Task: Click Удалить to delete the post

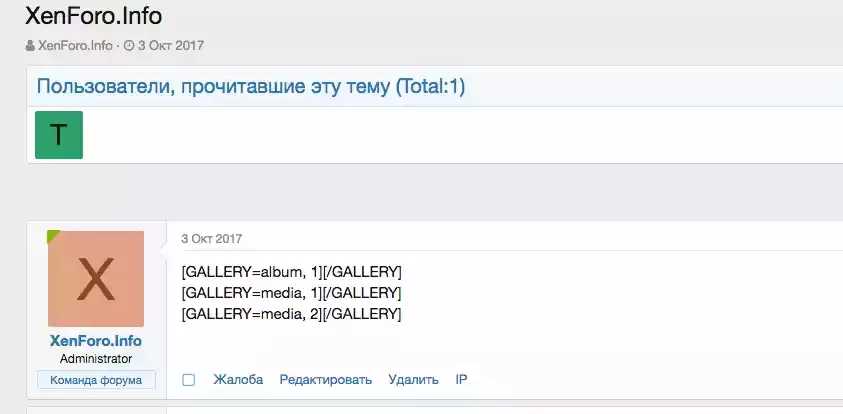Action: pos(413,380)
